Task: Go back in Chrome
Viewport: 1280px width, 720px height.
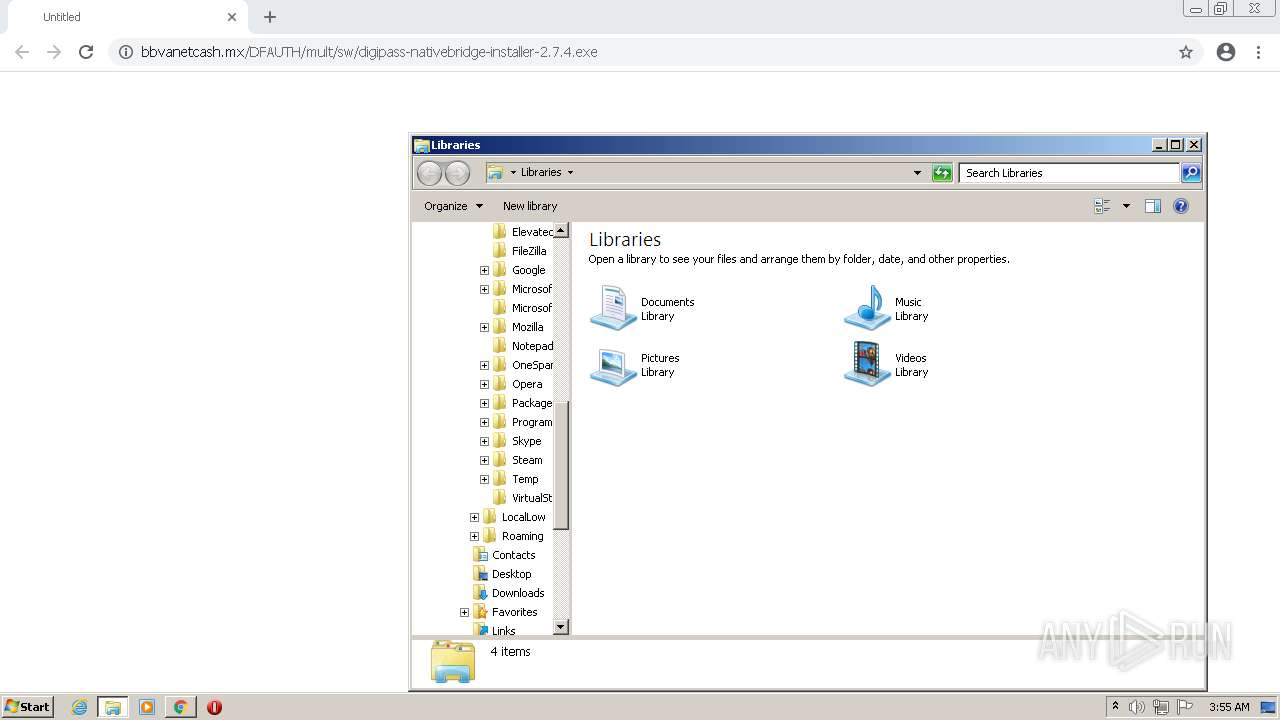Action: click(x=22, y=52)
